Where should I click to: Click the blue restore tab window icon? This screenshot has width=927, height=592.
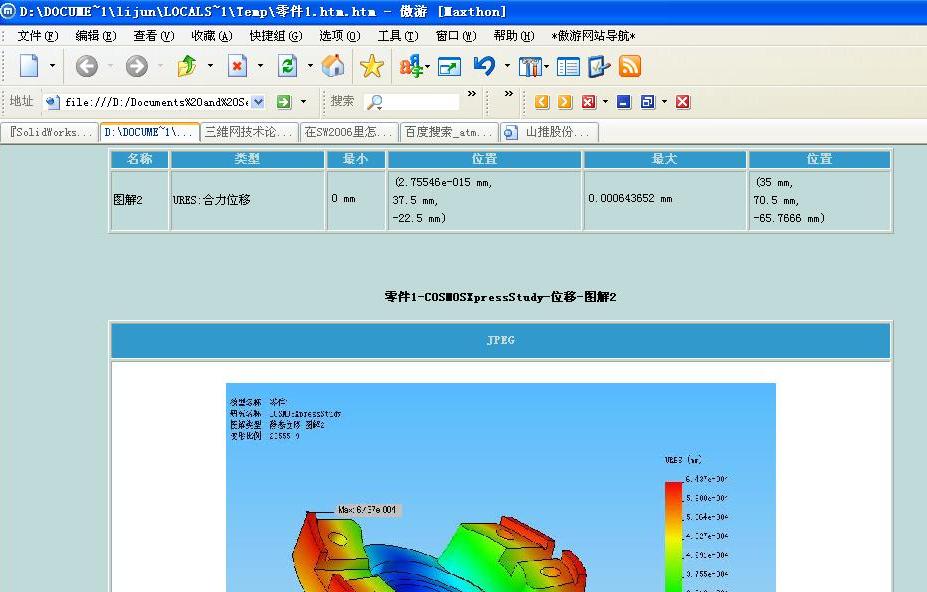(x=648, y=102)
